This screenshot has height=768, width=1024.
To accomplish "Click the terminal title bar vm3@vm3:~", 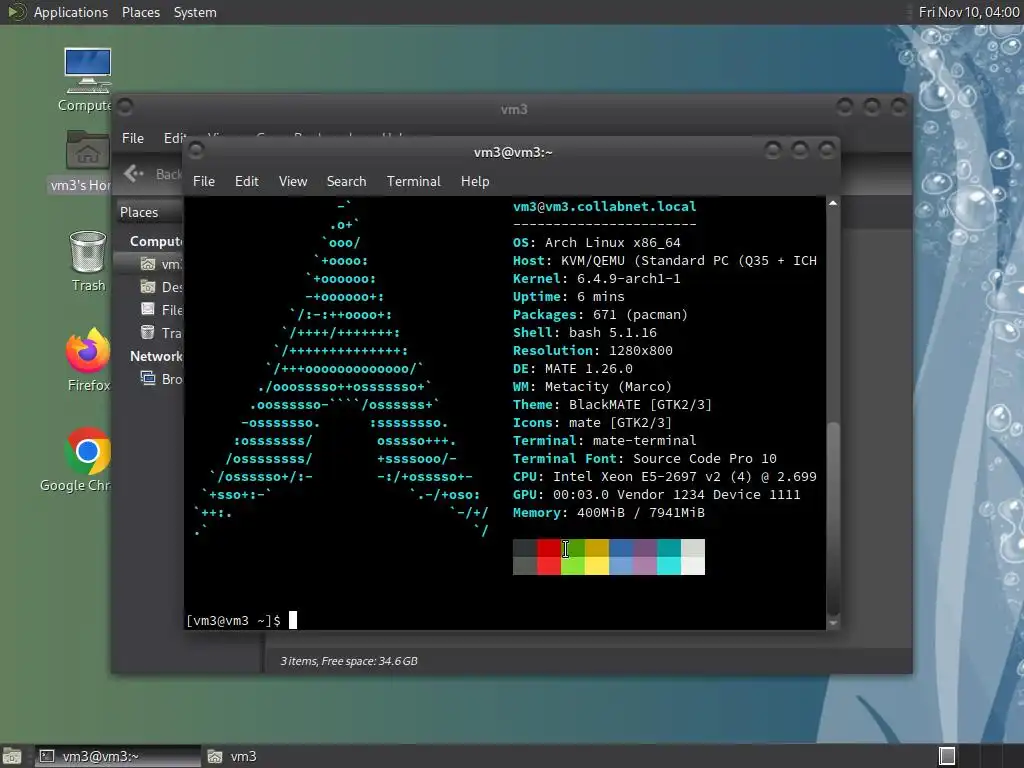I will (513, 152).
